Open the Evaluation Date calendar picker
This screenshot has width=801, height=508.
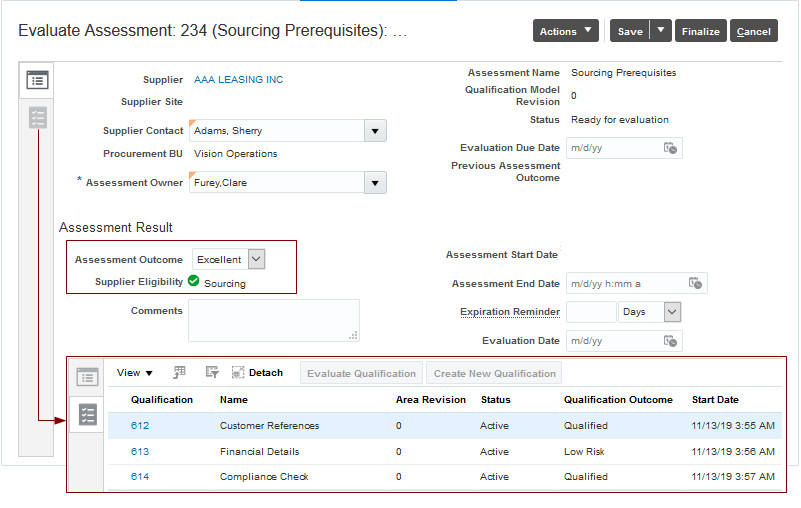pyautogui.click(x=671, y=341)
